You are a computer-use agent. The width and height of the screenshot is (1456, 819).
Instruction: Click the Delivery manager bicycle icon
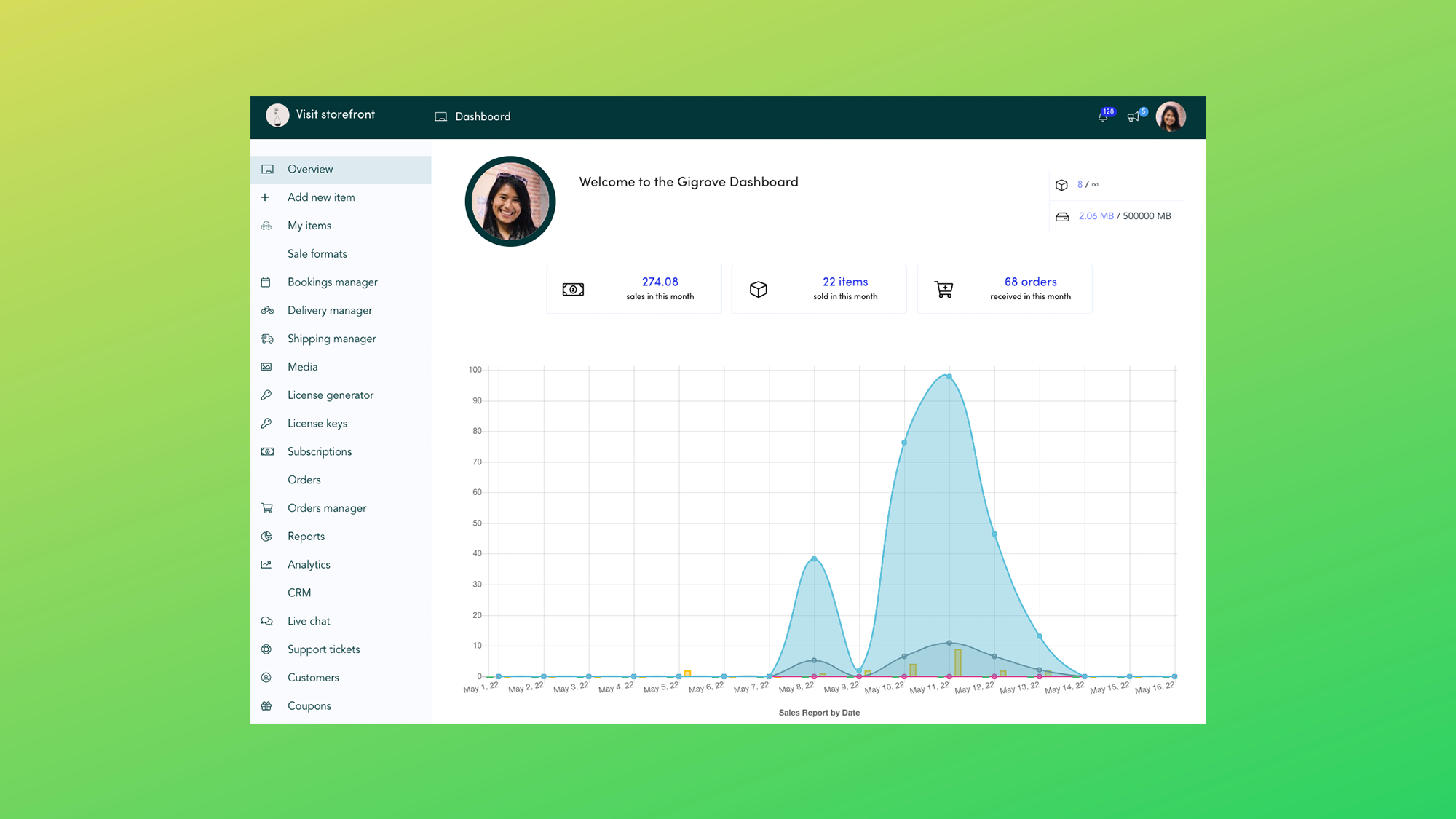click(267, 311)
